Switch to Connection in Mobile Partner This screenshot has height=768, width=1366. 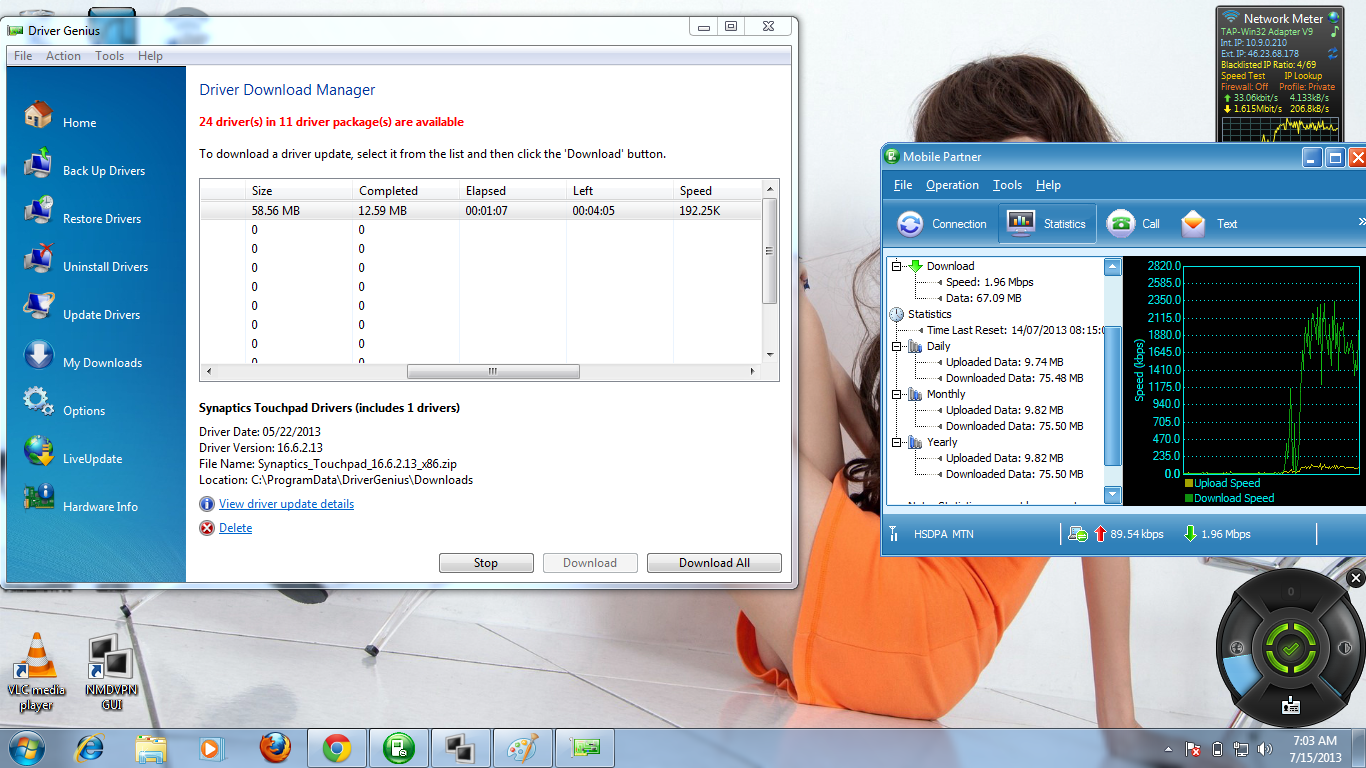coord(941,224)
